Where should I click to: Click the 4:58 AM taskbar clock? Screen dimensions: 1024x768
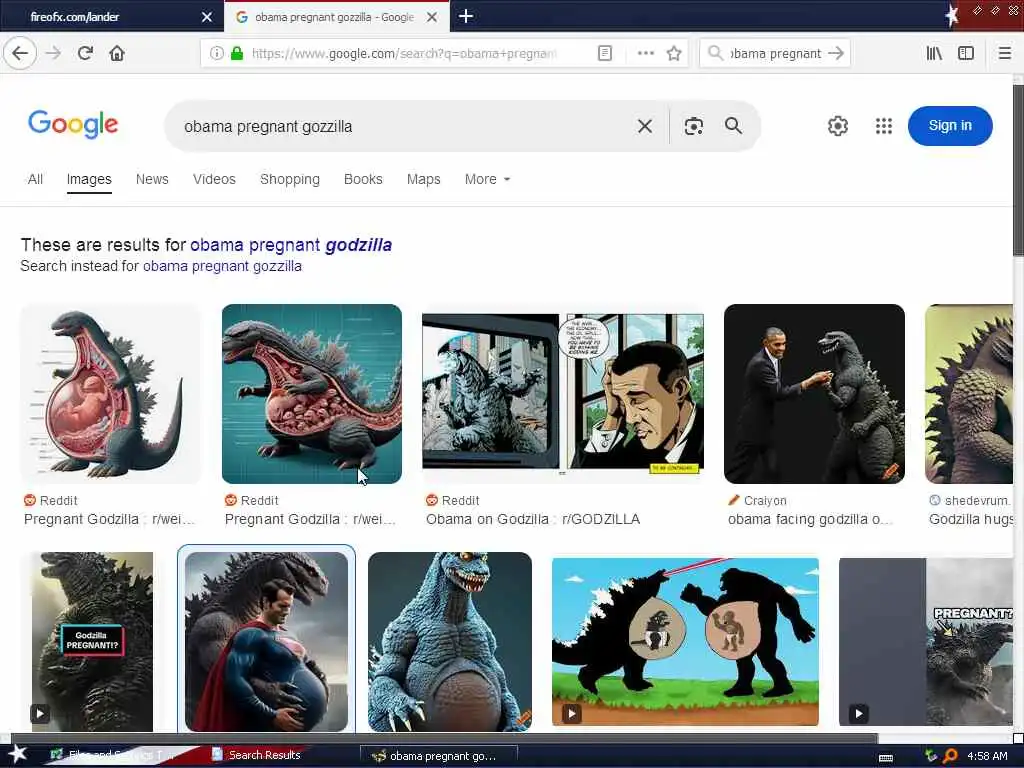(987, 756)
